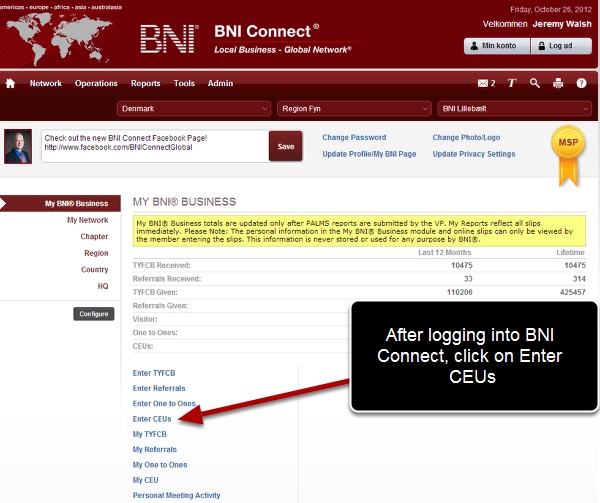Image resolution: width=600 pixels, height=503 pixels.
Task: Click the Change Password link
Action: click(354, 138)
